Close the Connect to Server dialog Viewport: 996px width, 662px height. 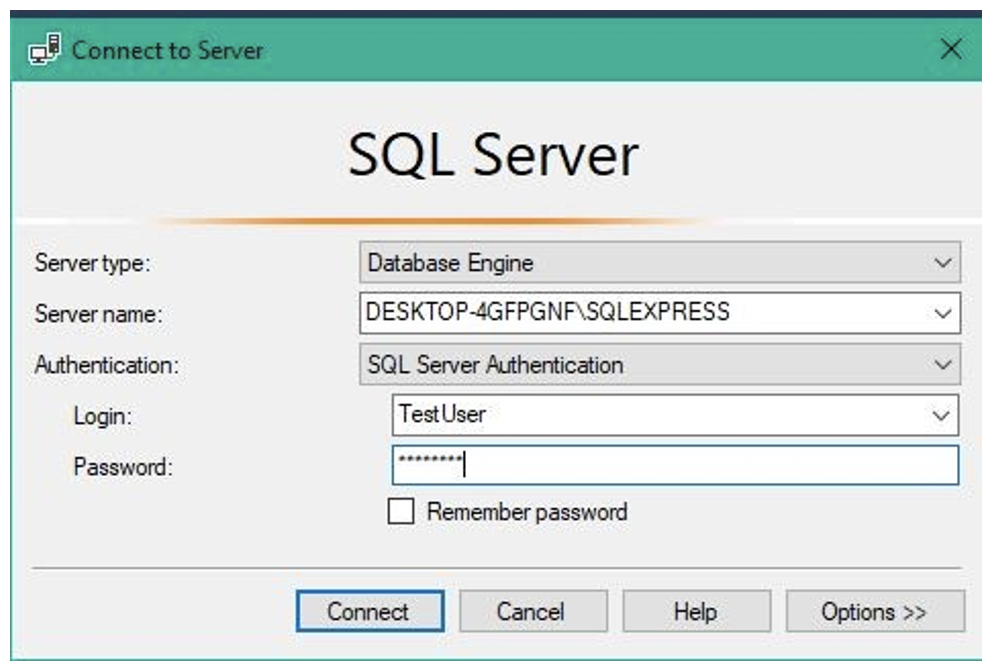951,49
